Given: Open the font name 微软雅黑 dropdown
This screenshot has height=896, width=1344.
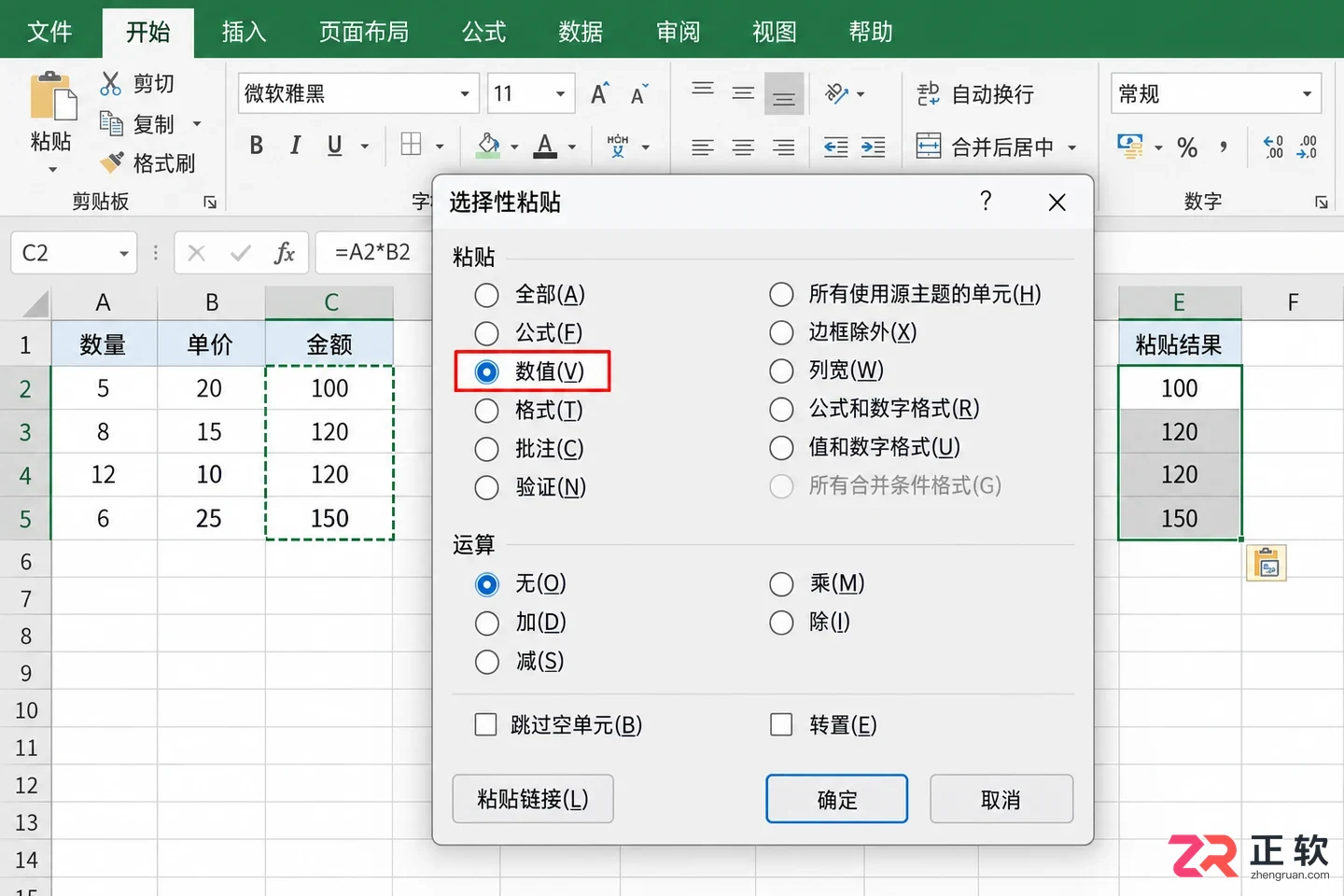Looking at the screenshot, I should [465, 94].
